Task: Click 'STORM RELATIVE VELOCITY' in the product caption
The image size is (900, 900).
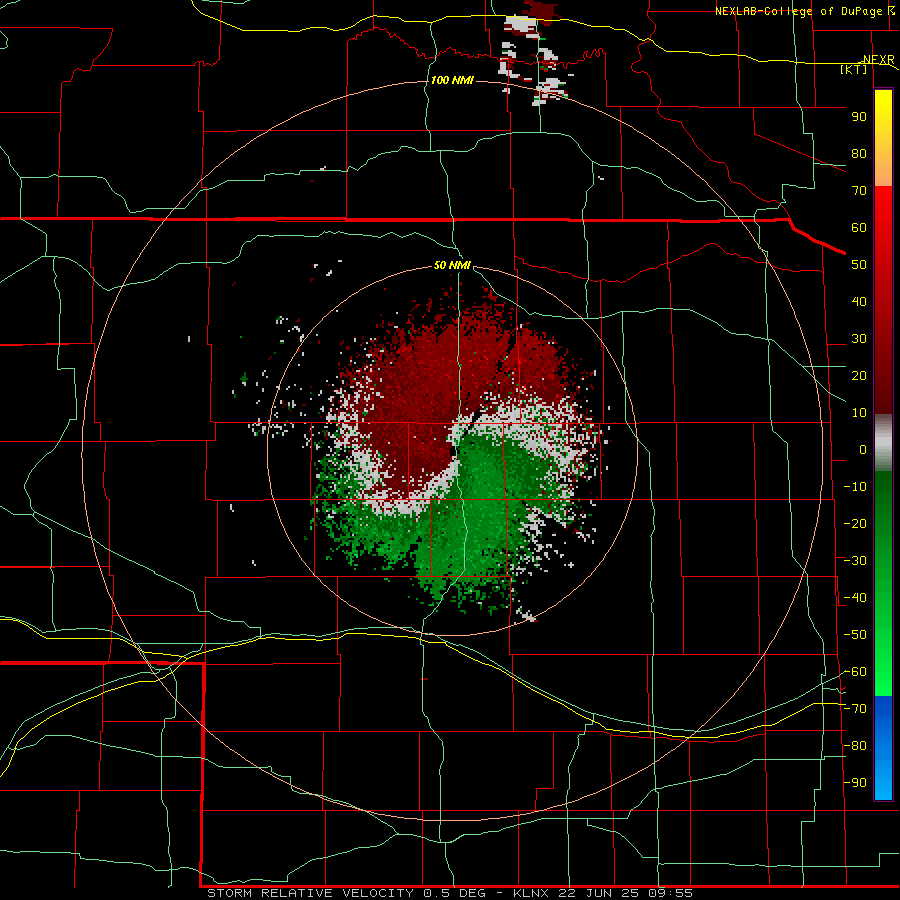Action: [x=310, y=893]
